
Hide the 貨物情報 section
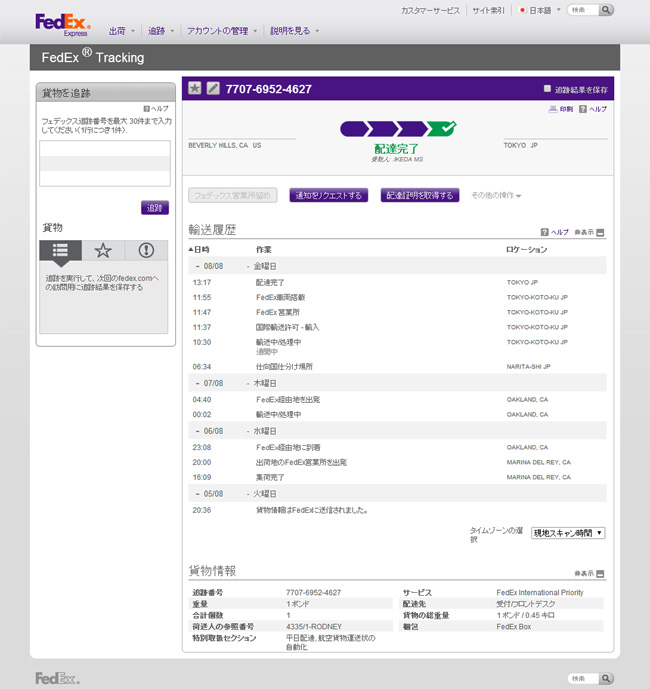coord(600,573)
